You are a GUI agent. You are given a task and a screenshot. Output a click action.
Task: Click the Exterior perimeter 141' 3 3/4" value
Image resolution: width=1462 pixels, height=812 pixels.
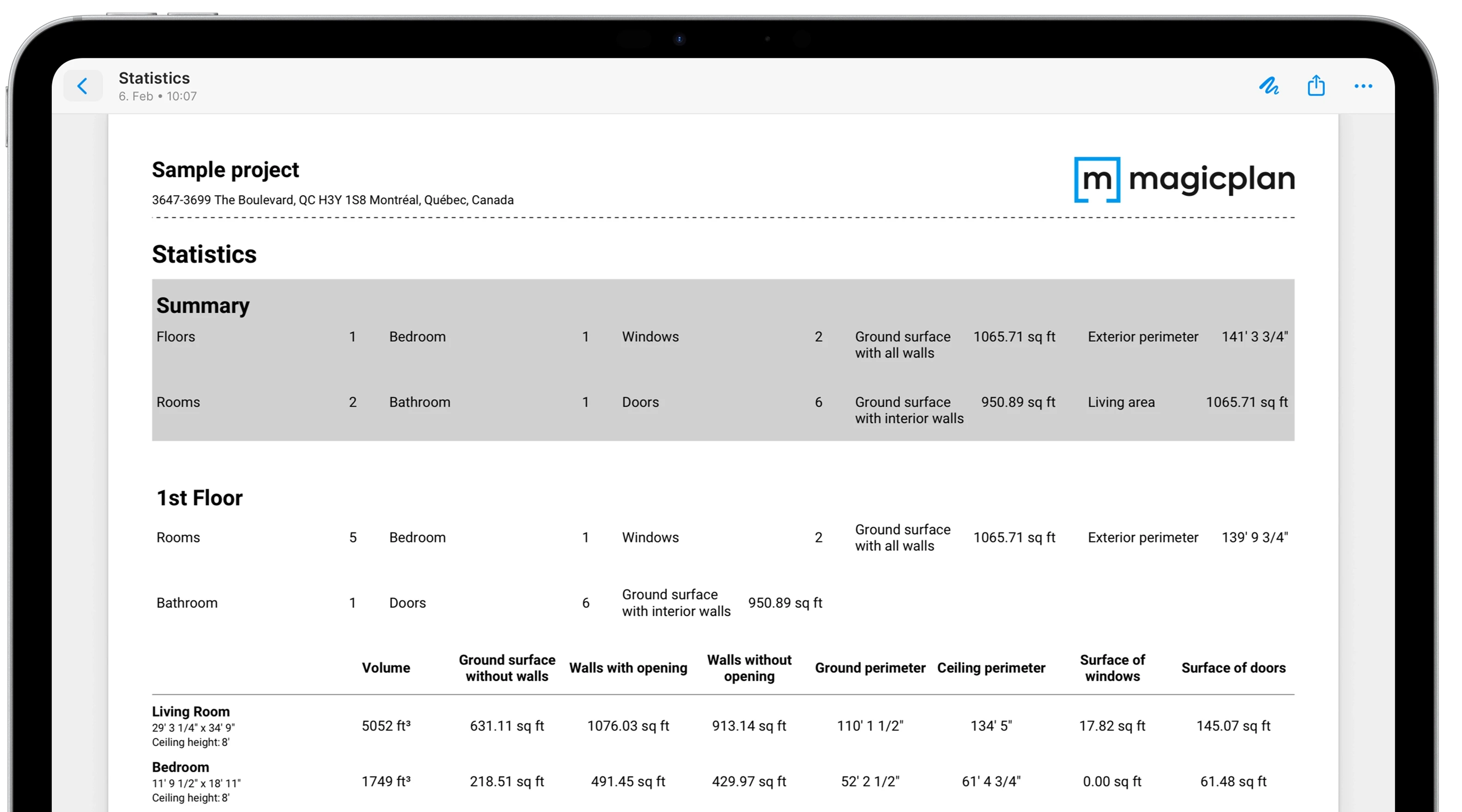(x=1254, y=337)
